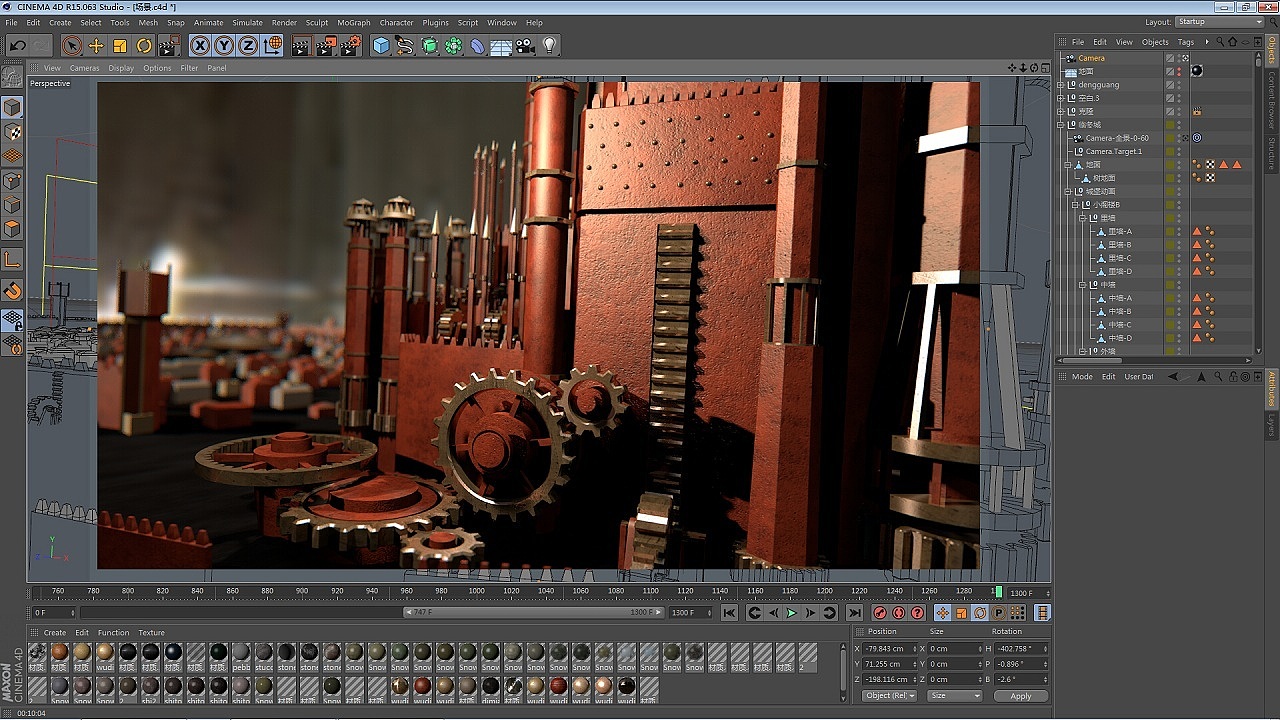Viewport: 1280px width, 720px height.
Task: Expand the dengguang object in the Objects panel
Action: pyautogui.click(x=1061, y=85)
